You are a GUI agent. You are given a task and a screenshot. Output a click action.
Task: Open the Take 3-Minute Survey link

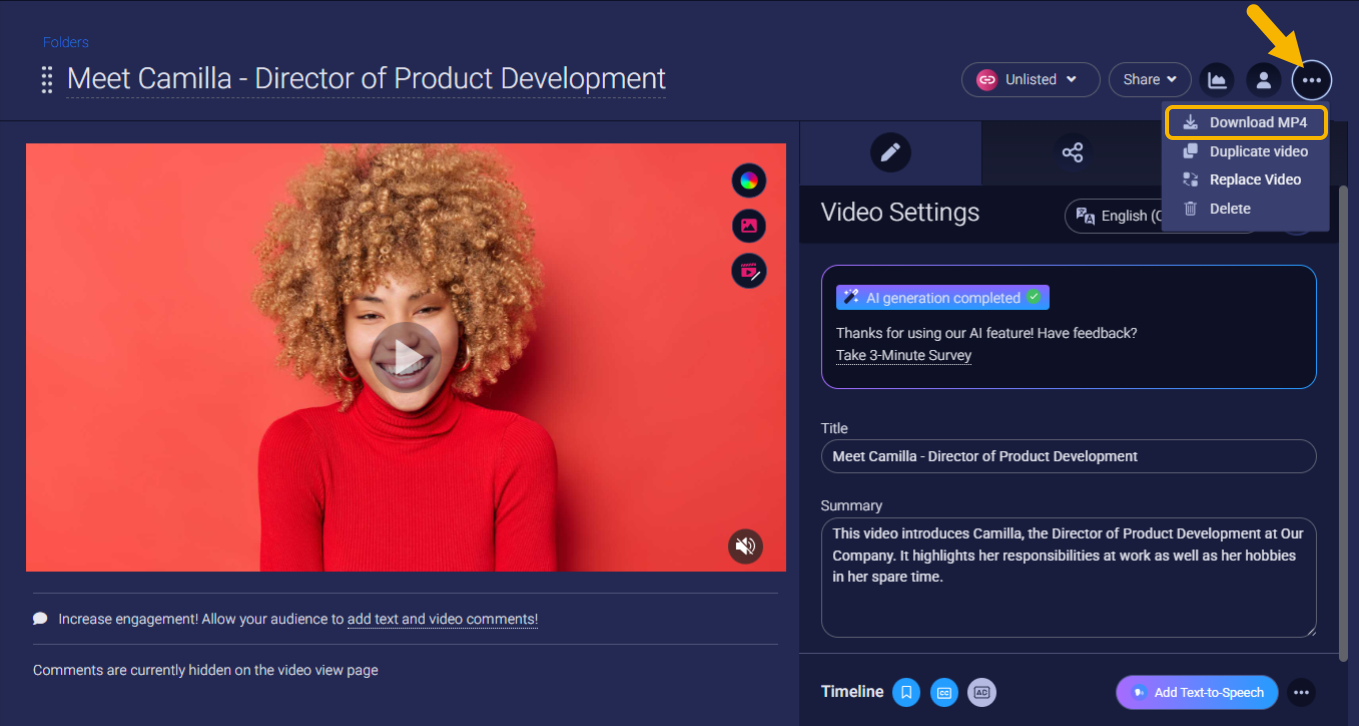903,355
